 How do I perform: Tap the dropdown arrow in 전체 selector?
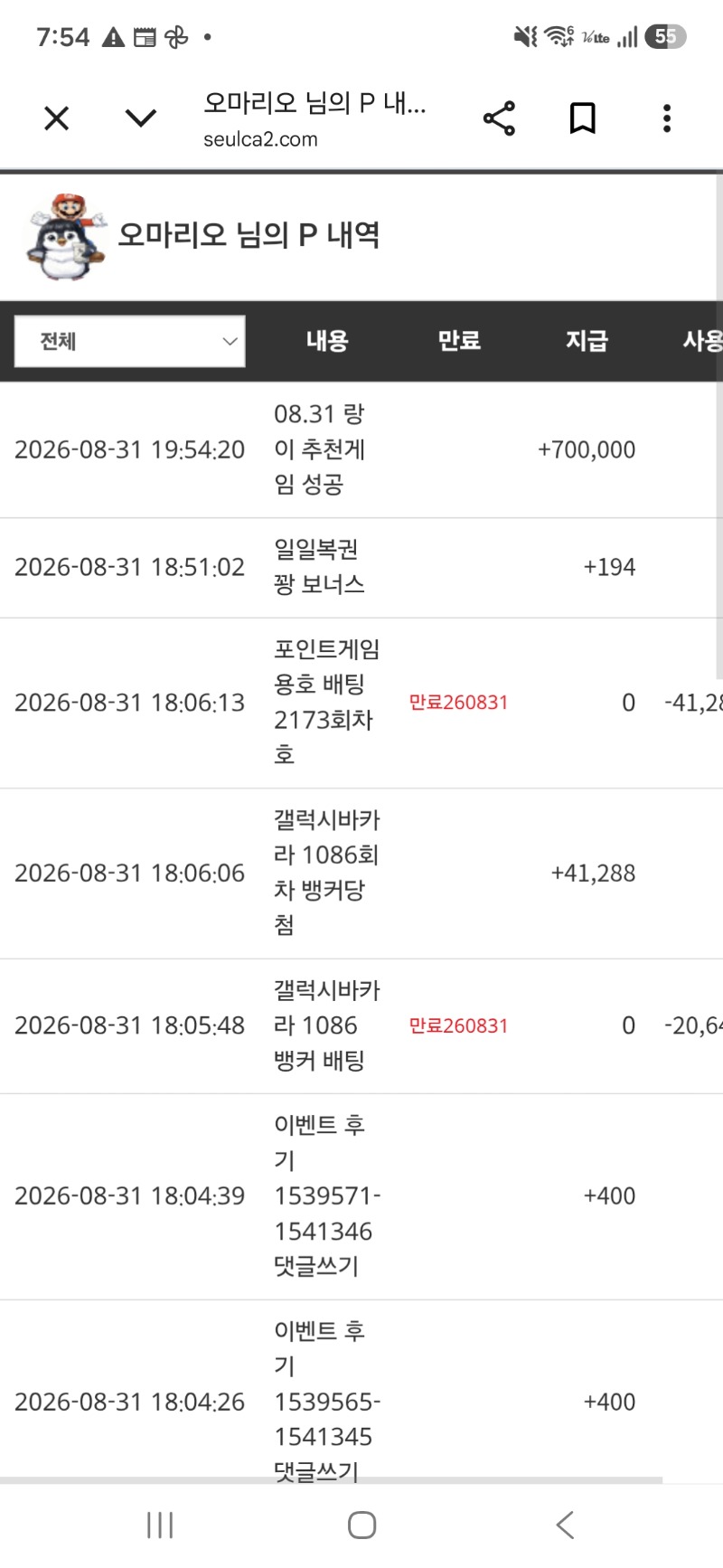click(x=230, y=342)
